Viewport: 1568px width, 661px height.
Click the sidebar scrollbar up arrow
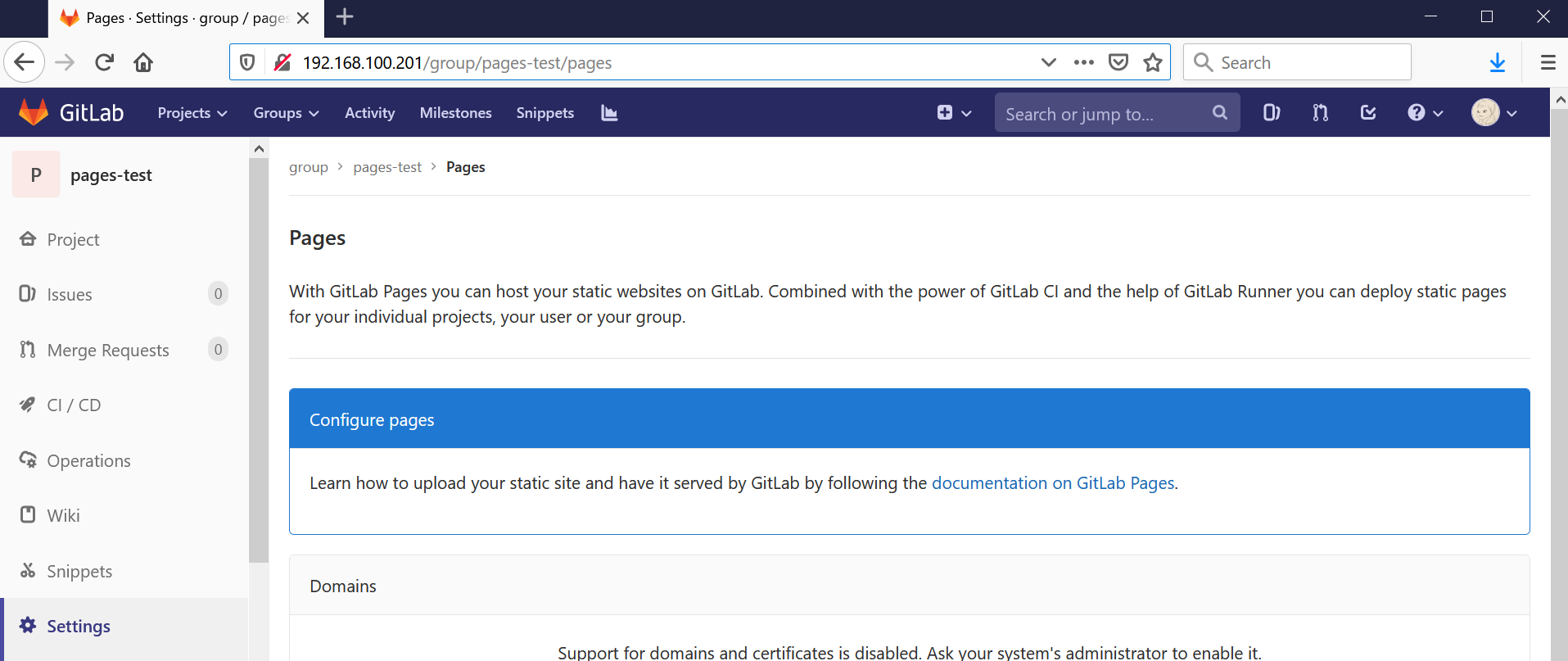pos(259,148)
